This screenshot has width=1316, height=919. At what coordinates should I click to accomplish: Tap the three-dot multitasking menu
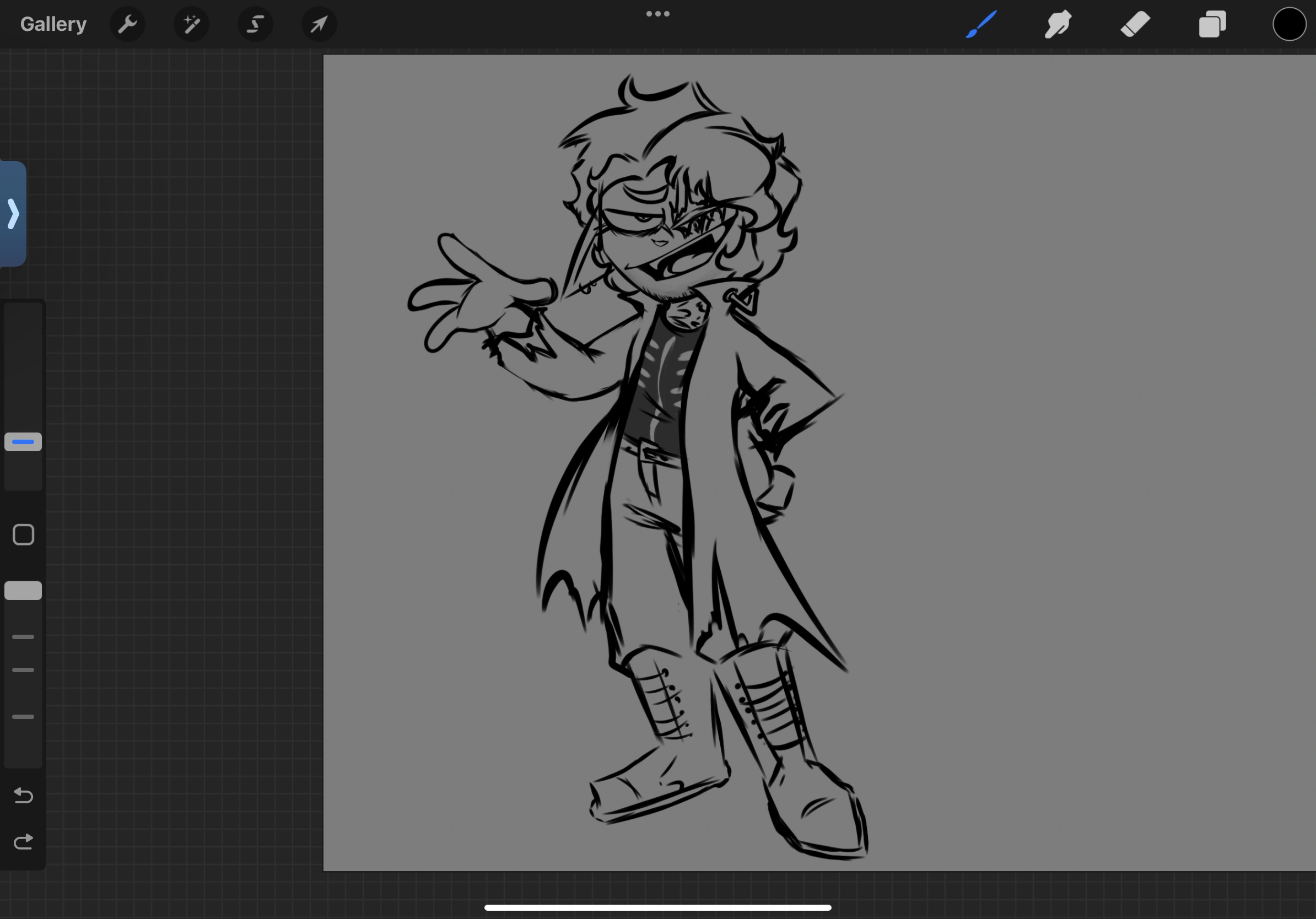657,14
